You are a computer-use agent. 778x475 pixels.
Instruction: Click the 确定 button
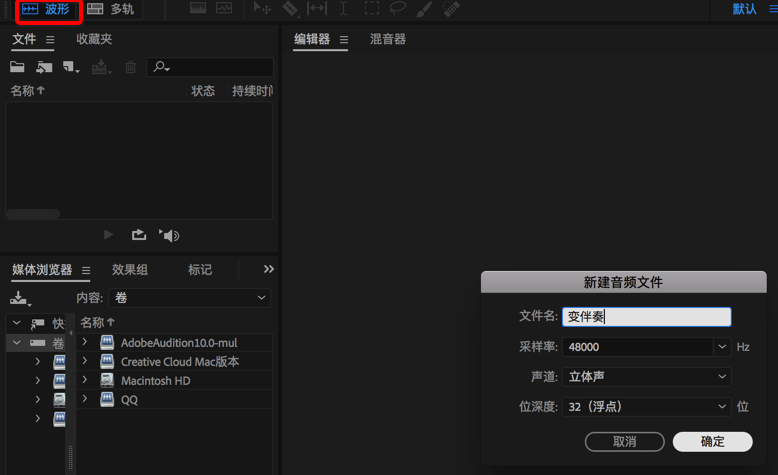713,441
